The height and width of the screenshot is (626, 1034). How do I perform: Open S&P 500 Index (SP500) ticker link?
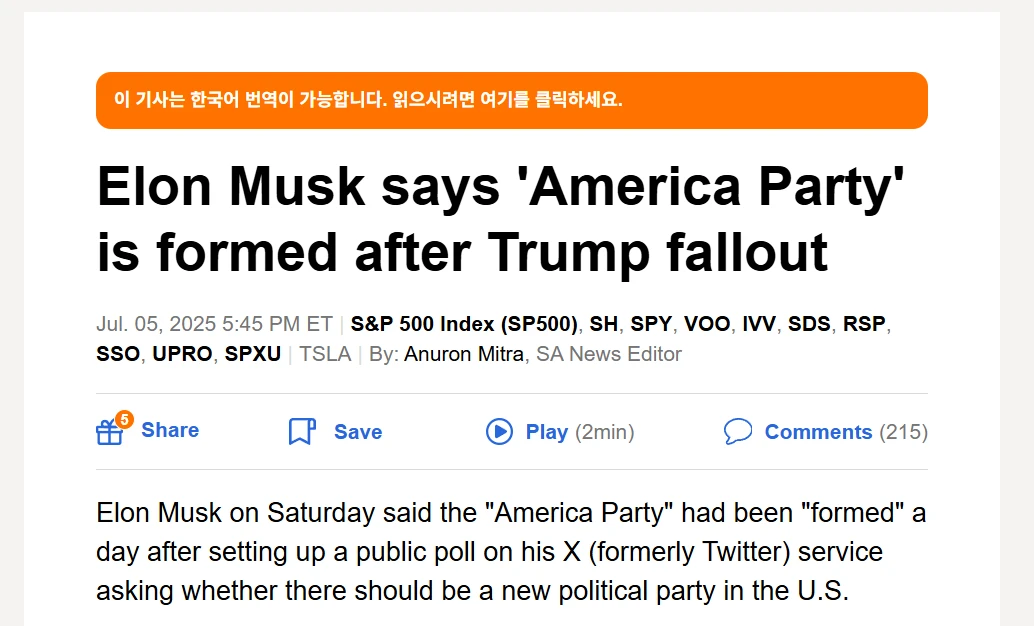464,324
